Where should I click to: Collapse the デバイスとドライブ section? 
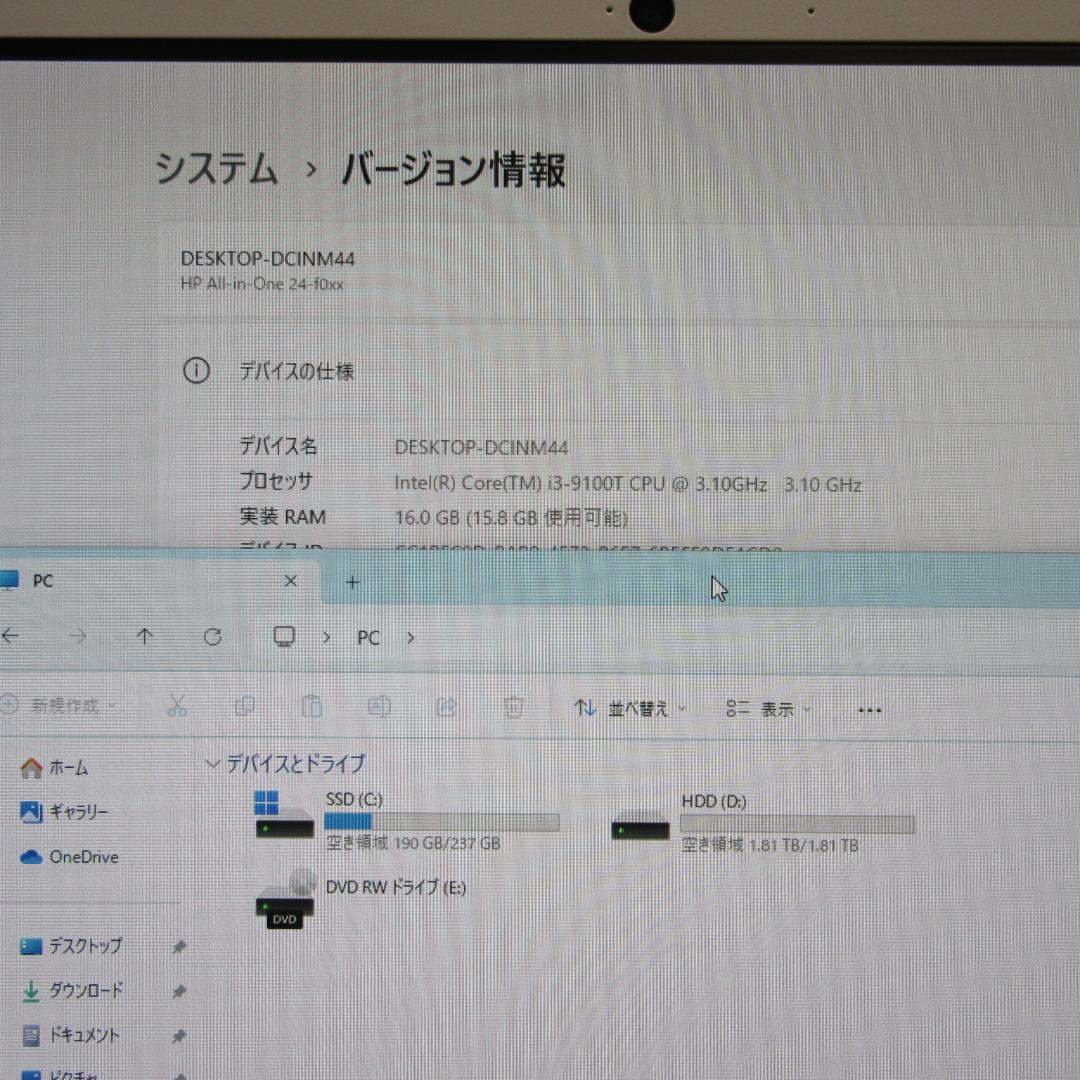tap(212, 764)
